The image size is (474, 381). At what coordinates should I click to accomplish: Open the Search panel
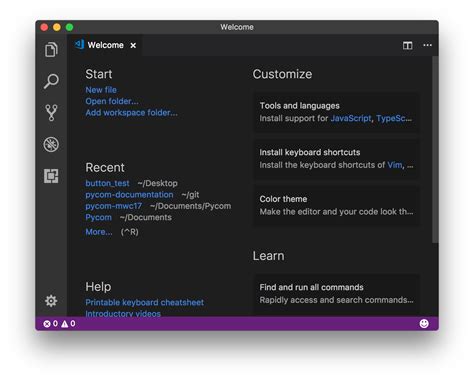(x=51, y=81)
